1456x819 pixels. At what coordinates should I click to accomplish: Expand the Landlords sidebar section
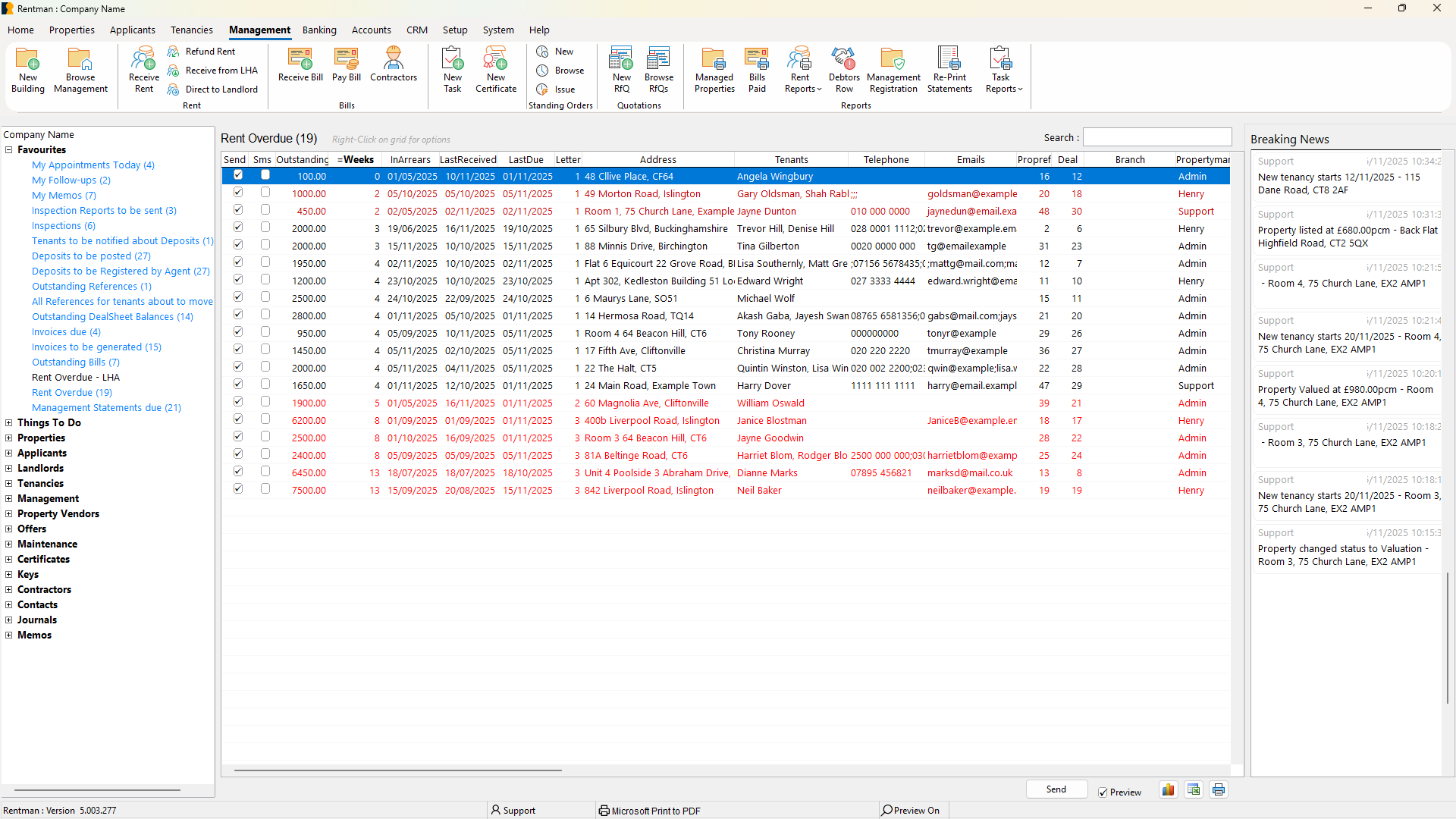pyautogui.click(x=8, y=468)
